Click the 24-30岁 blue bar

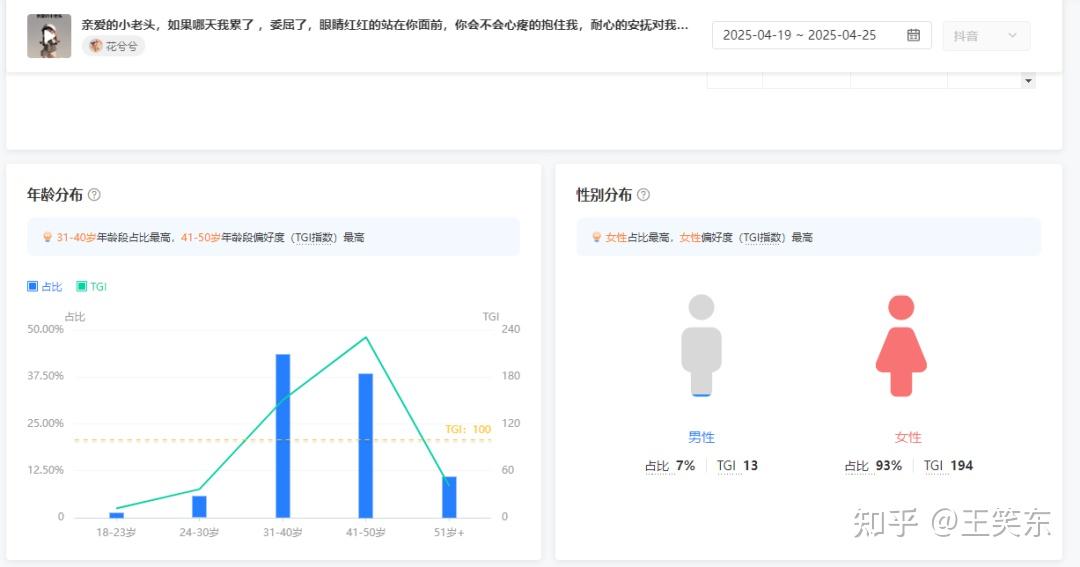199,506
